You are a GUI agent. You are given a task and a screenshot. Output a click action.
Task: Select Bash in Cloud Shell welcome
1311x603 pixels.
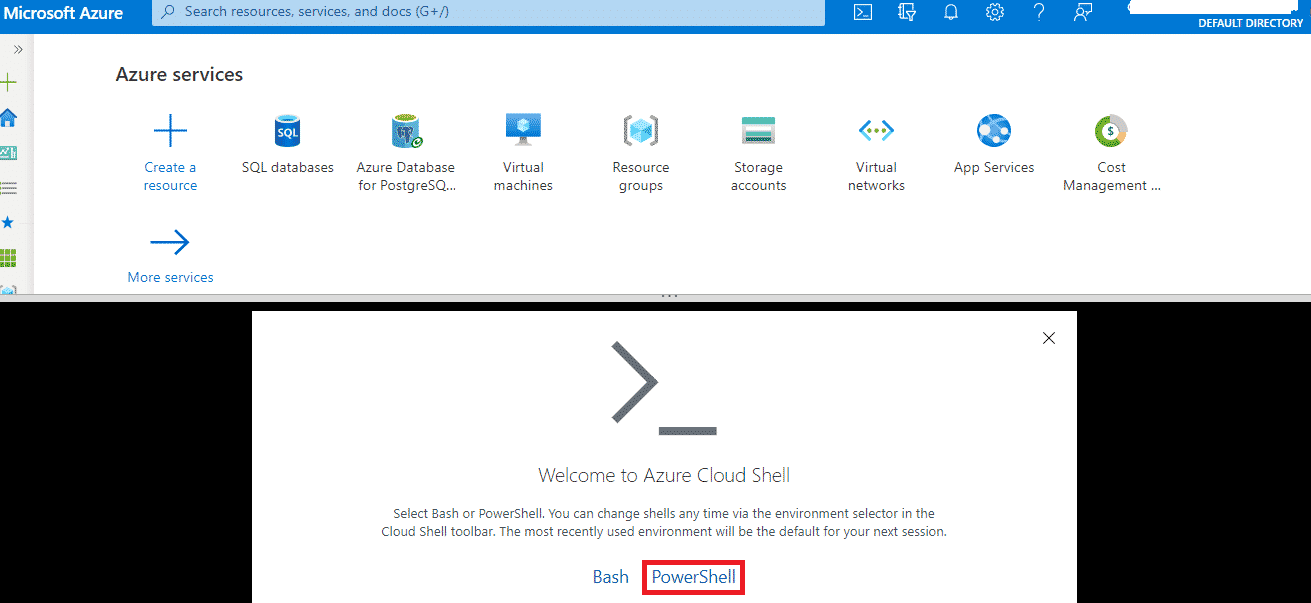pos(611,577)
